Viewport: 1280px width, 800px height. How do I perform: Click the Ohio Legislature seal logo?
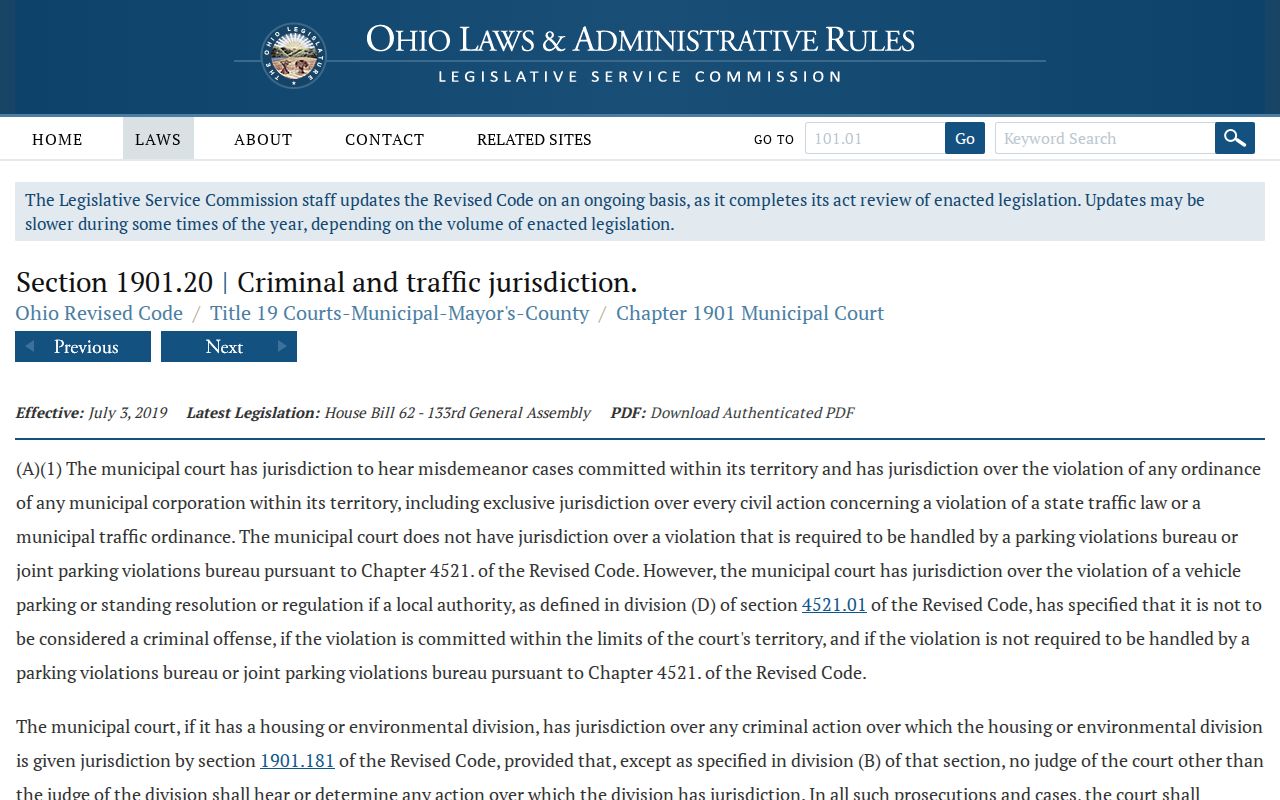tap(294, 56)
